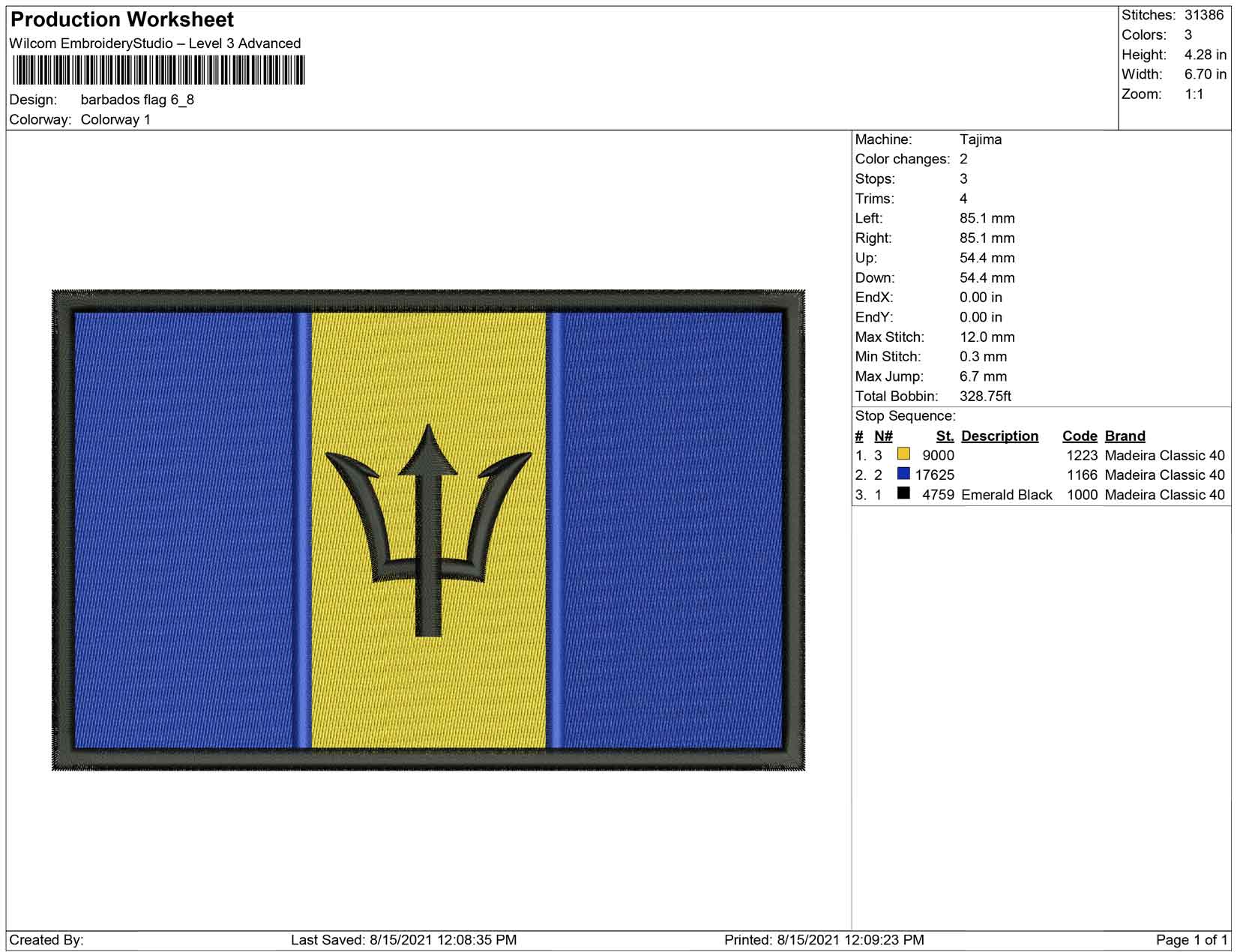Click the 'Code' column header
1237x952 pixels.
pos(1080,436)
